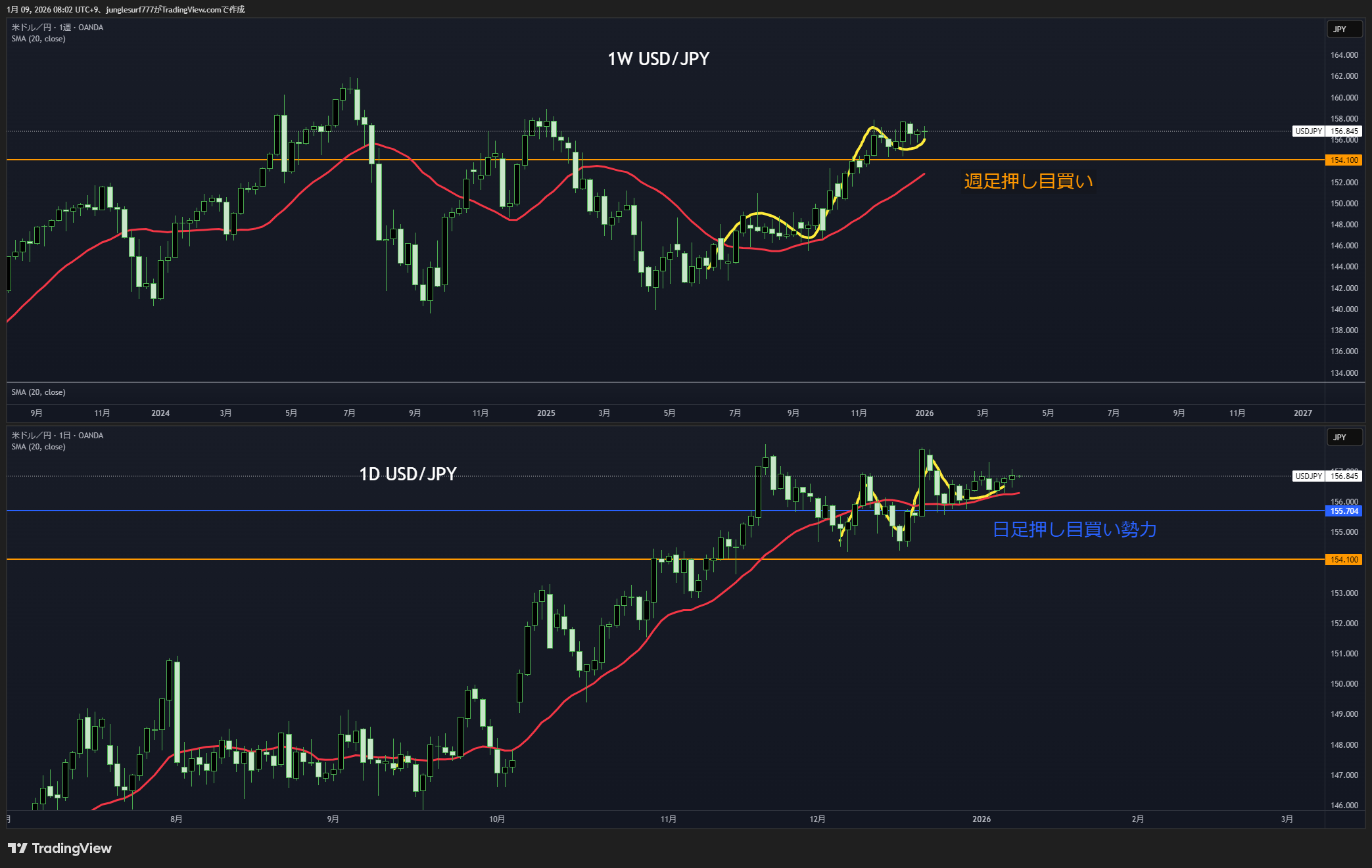Select the '1D USD/JPY' text annotation
The height and width of the screenshot is (868, 1372).
point(408,474)
